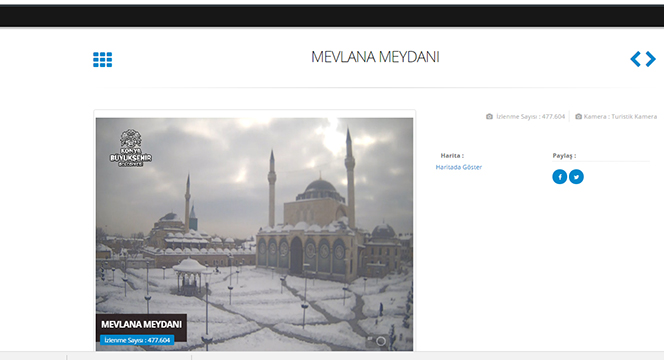Go to the next camera with right chevron
The height and width of the screenshot is (360, 664).
click(x=651, y=59)
